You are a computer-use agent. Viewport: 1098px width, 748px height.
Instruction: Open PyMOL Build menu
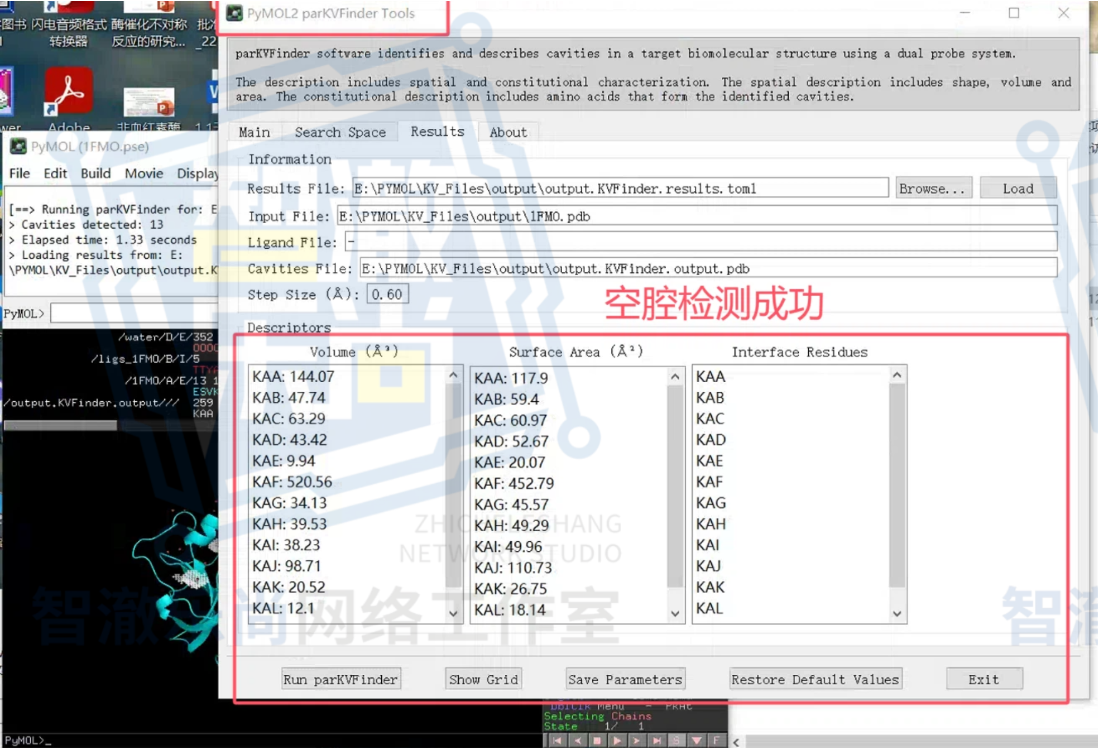click(95, 173)
